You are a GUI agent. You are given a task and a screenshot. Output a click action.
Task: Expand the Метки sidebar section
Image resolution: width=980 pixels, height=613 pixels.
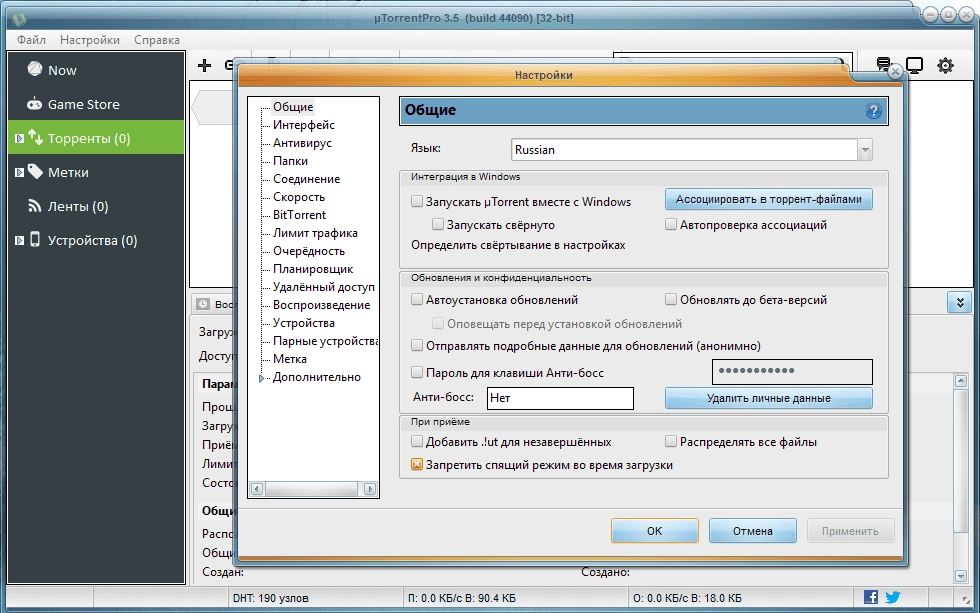tap(19, 172)
